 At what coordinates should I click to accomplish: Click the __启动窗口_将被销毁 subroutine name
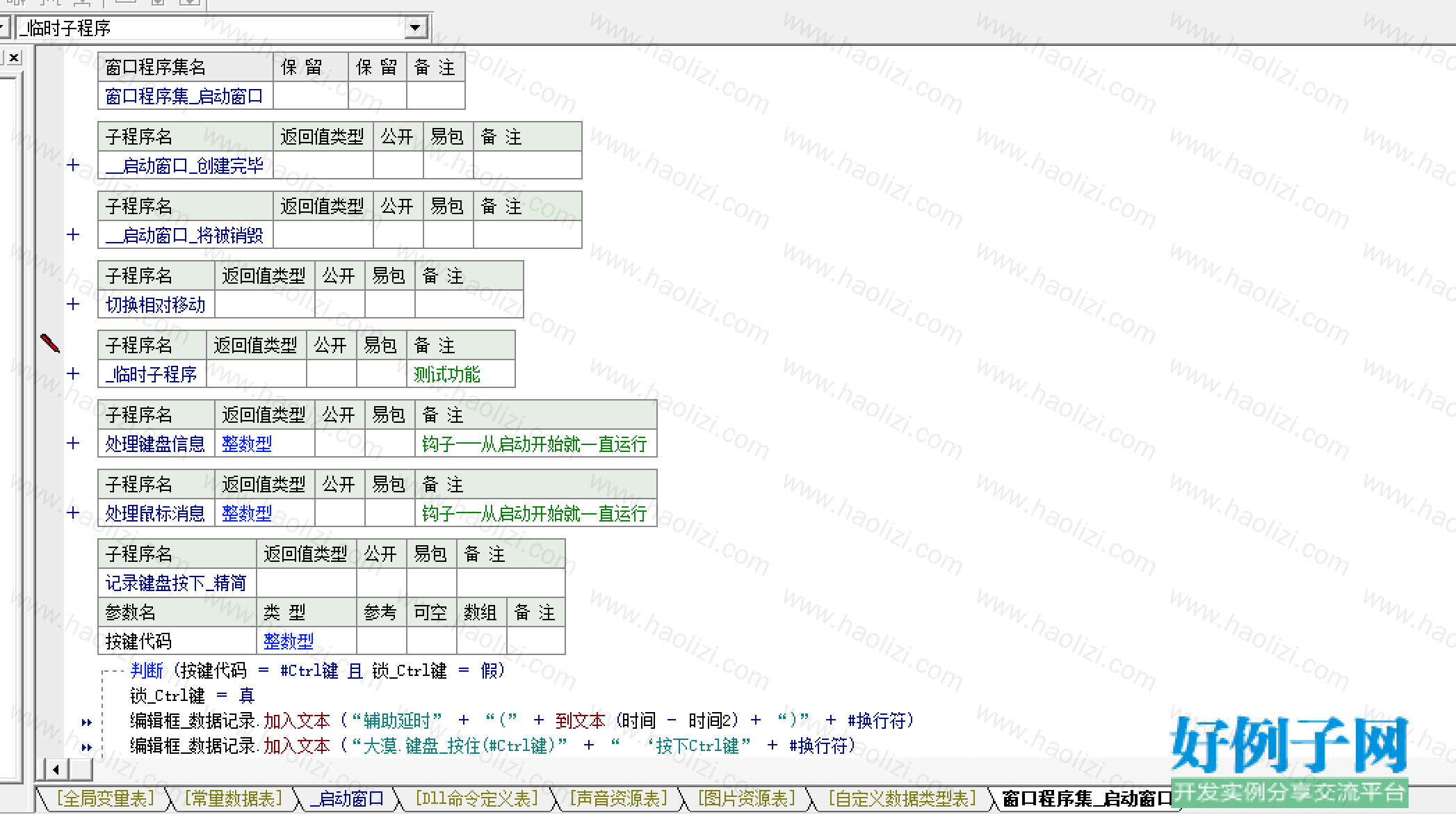[185, 235]
